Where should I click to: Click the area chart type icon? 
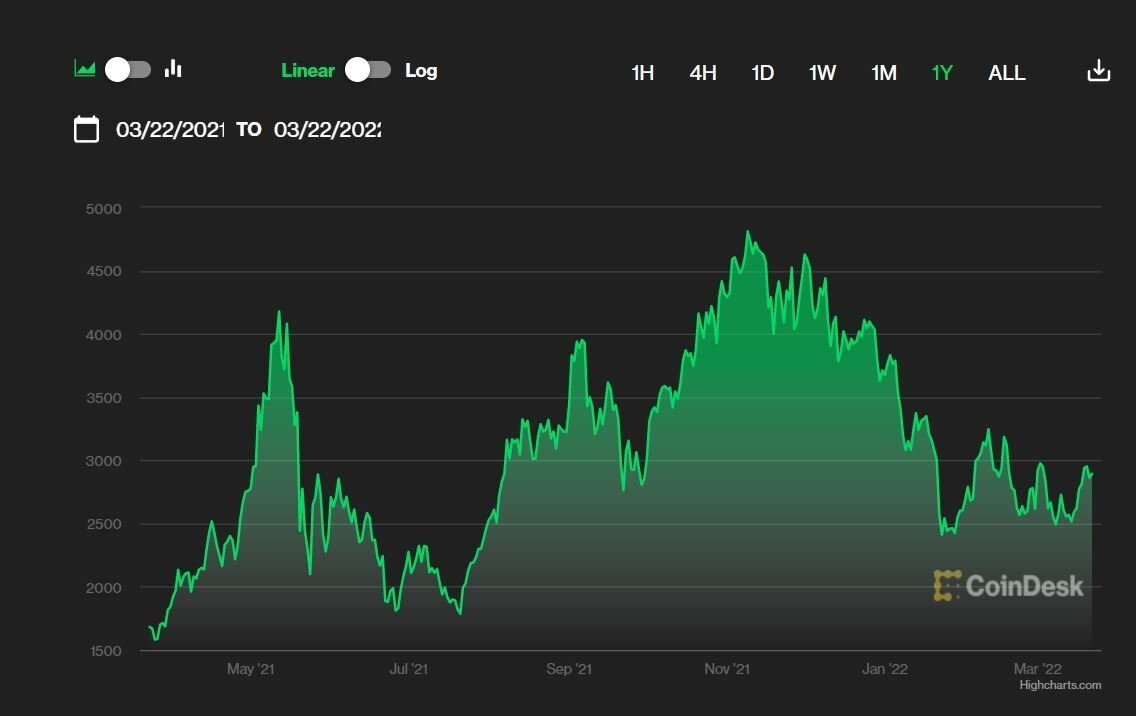85,69
